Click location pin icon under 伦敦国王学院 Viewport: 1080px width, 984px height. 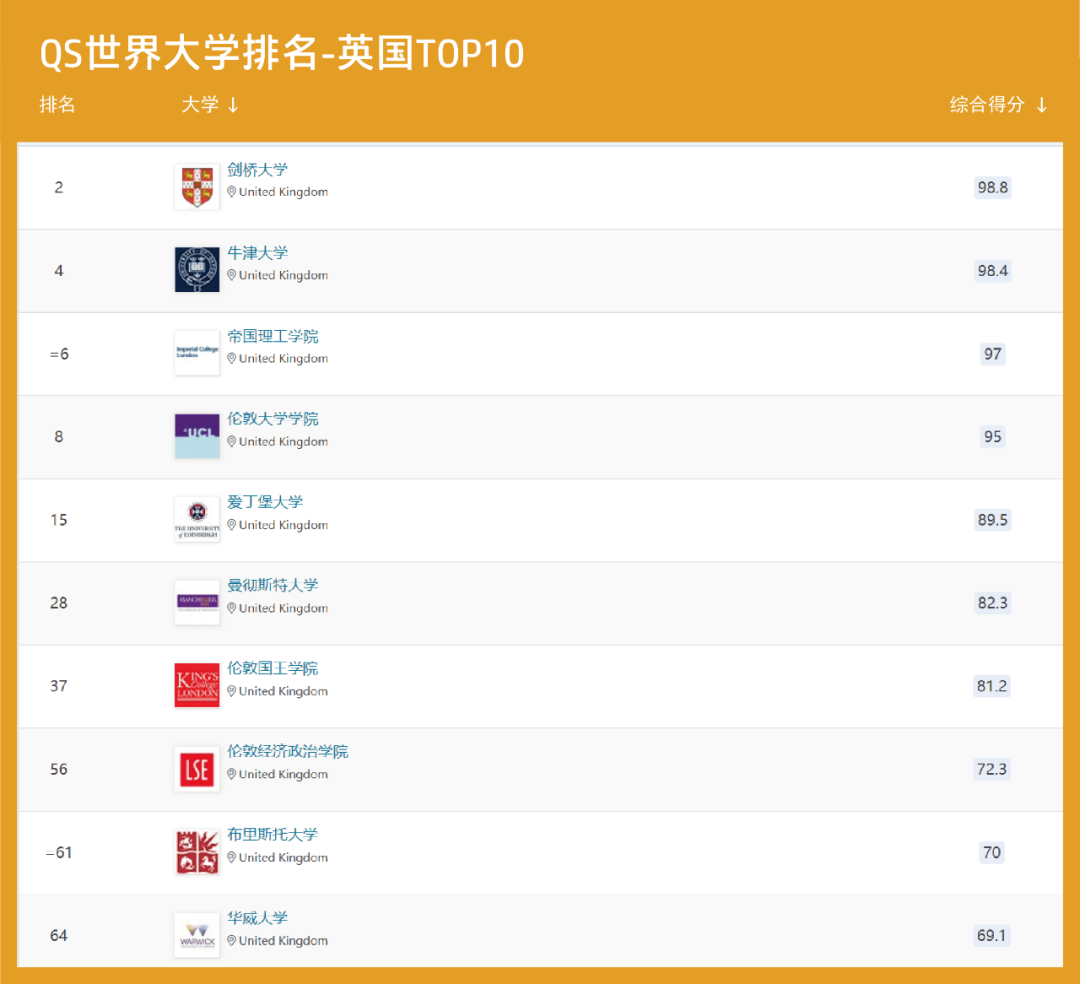[232, 691]
